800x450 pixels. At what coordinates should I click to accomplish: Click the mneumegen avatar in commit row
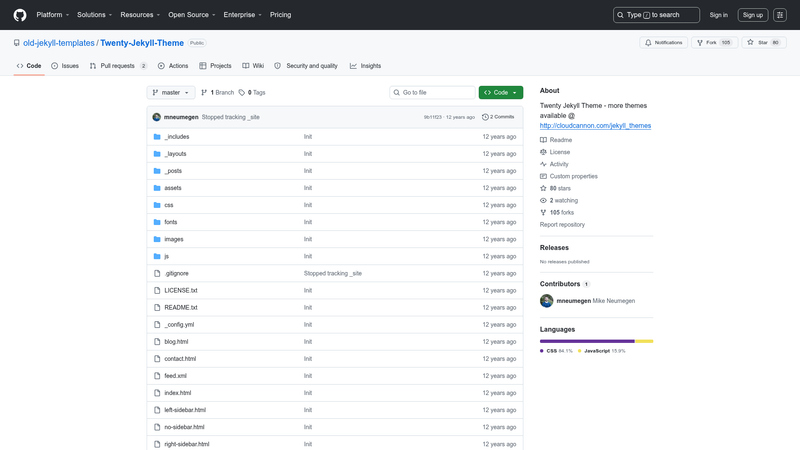tap(157, 117)
